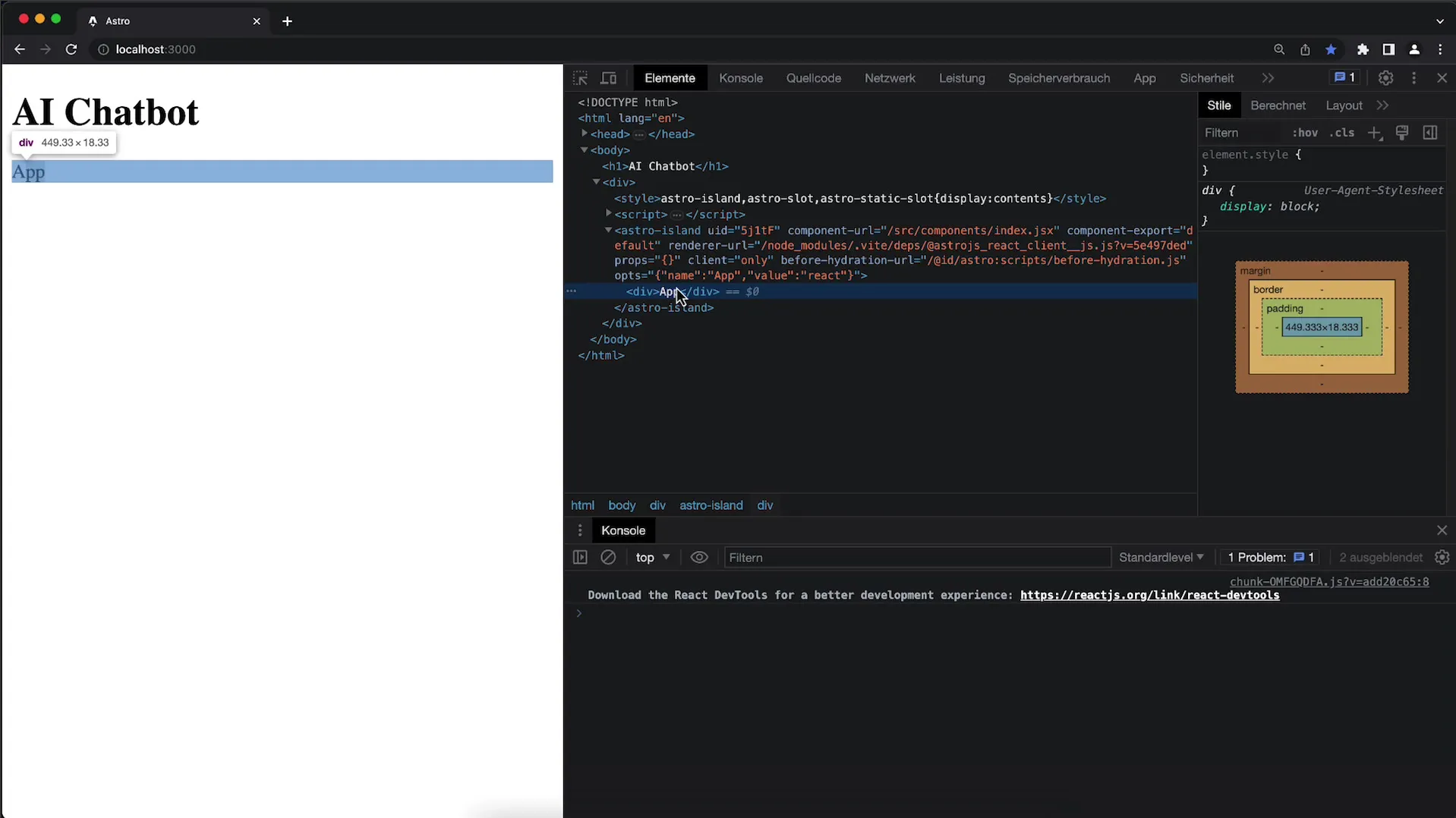Switch to the Speicherverbrauch tab
This screenshot has width=1456, height=818.
point(1059,78)
